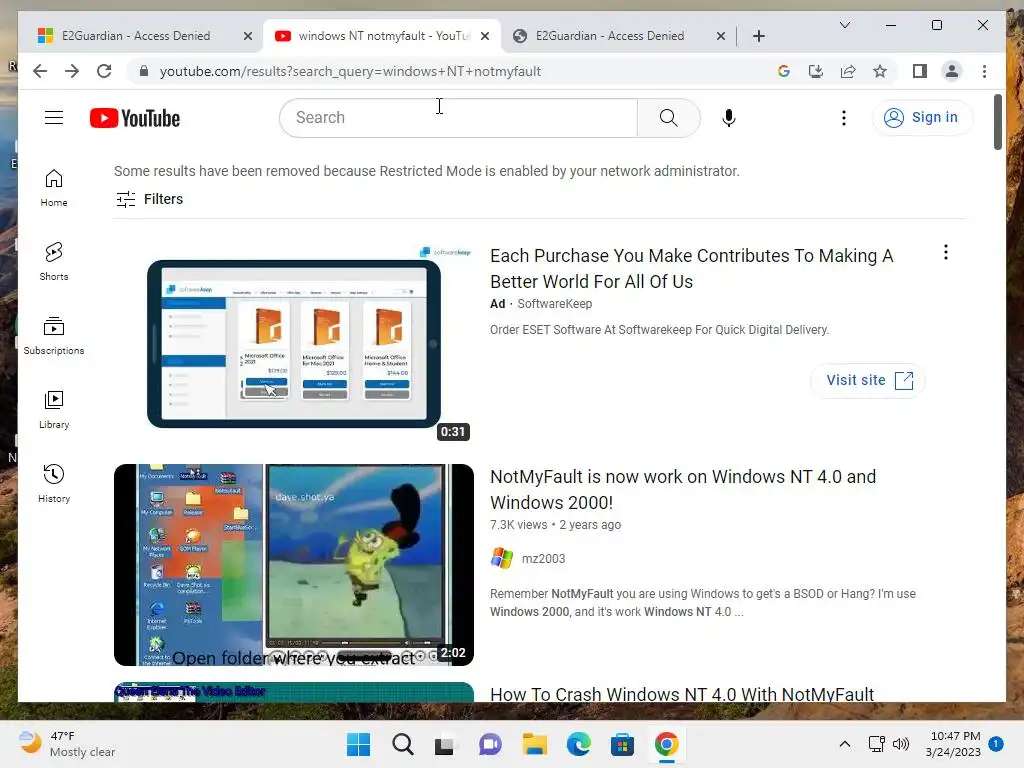The image size is (1024, 768).
Task: Open network icon in system tray
Action: 876,744
